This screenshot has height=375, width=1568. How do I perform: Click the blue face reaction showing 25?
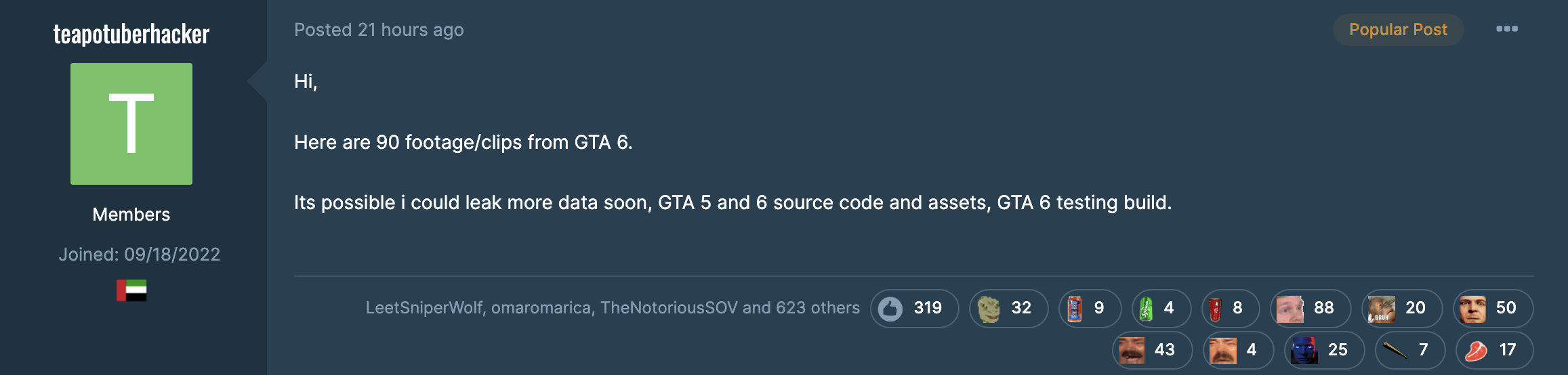click(1324, 351)
